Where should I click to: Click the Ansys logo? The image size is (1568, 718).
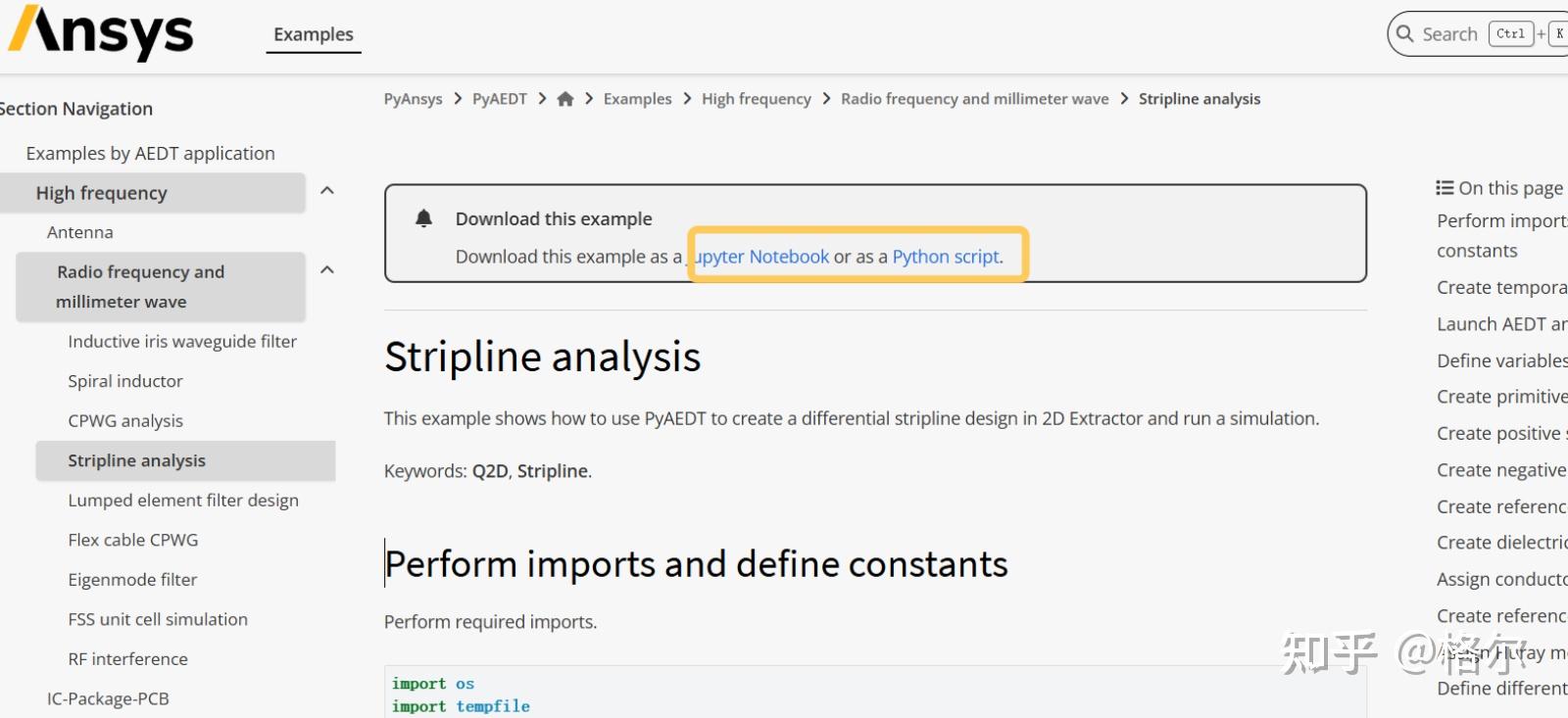100,33
